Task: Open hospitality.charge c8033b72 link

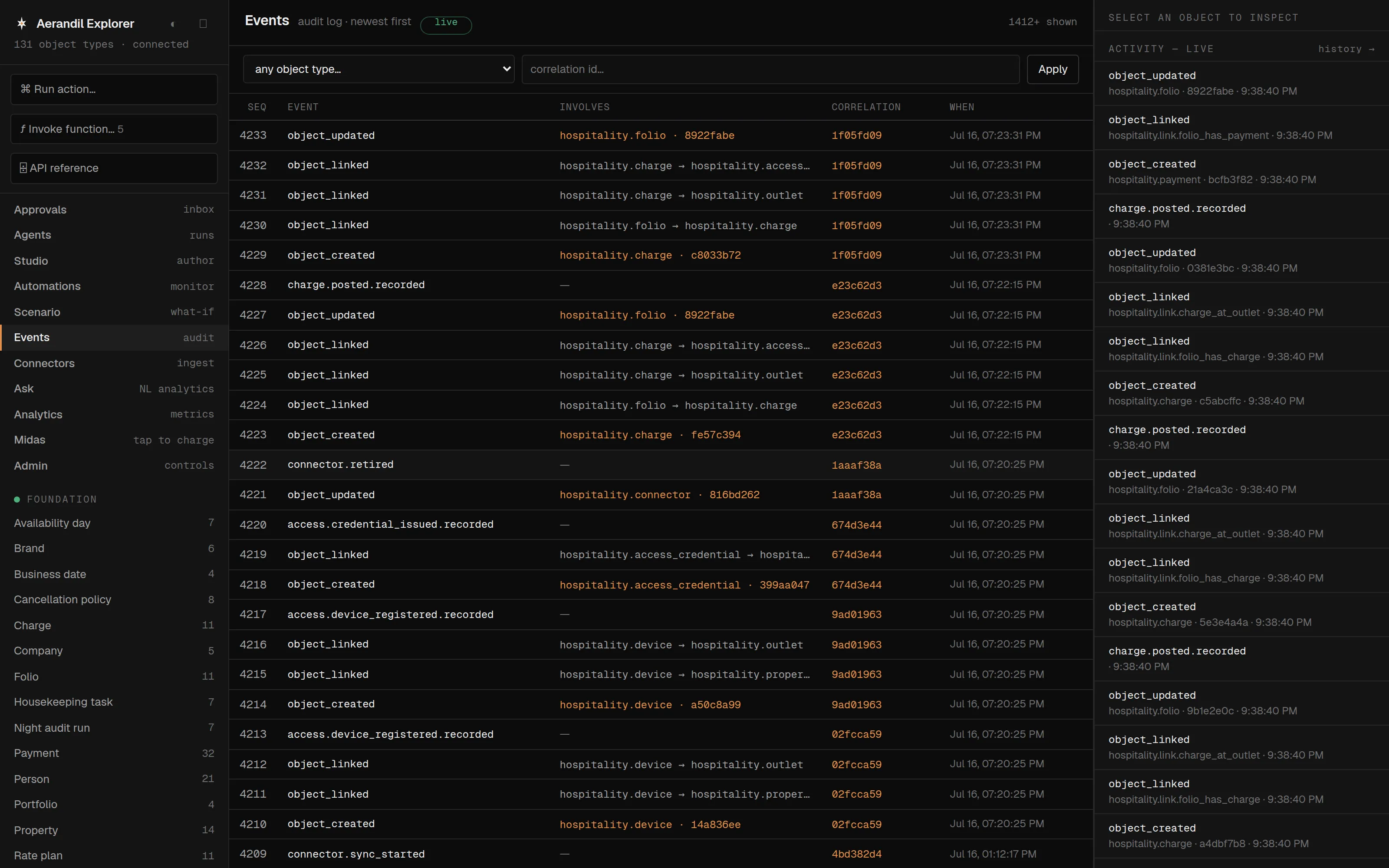Action: [x=650, y=255]
